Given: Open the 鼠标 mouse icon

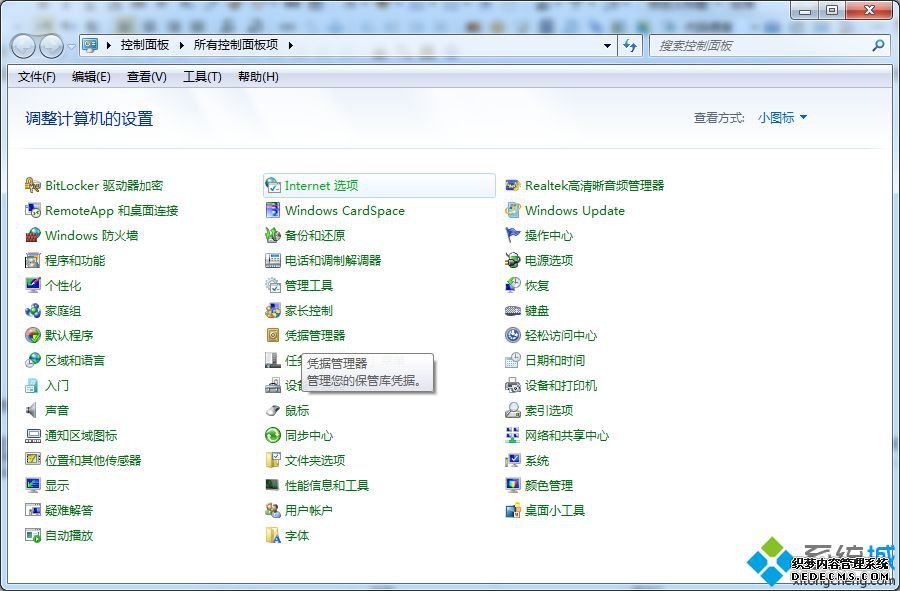Looking at the screenshot, I should (273, 410).
